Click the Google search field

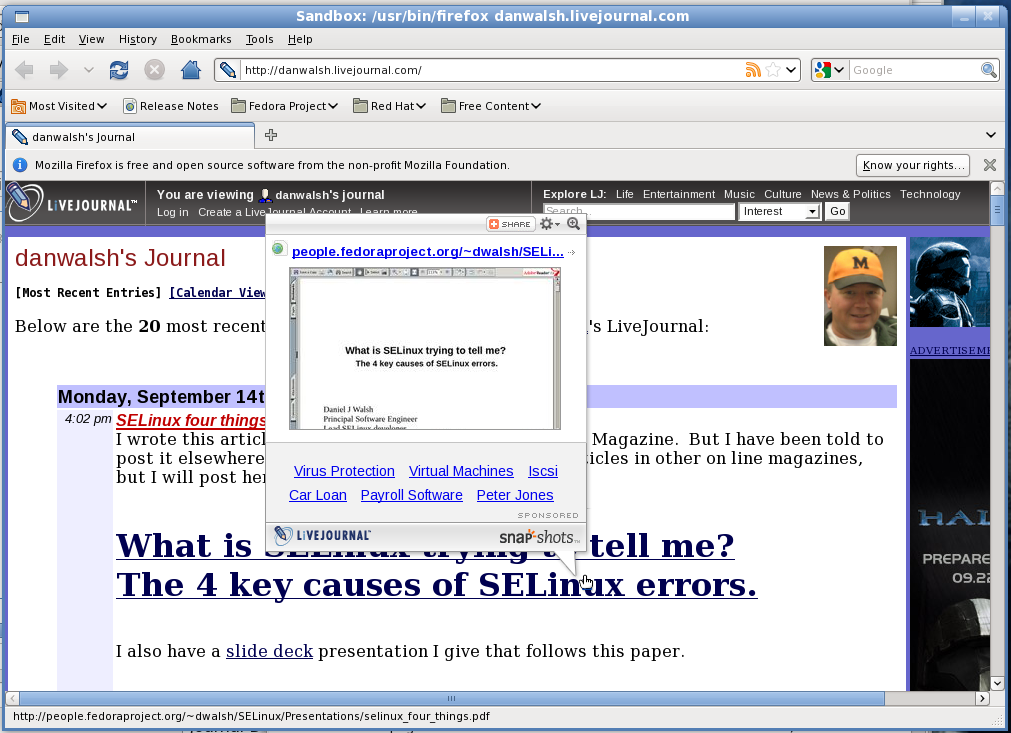coord(914,70)
